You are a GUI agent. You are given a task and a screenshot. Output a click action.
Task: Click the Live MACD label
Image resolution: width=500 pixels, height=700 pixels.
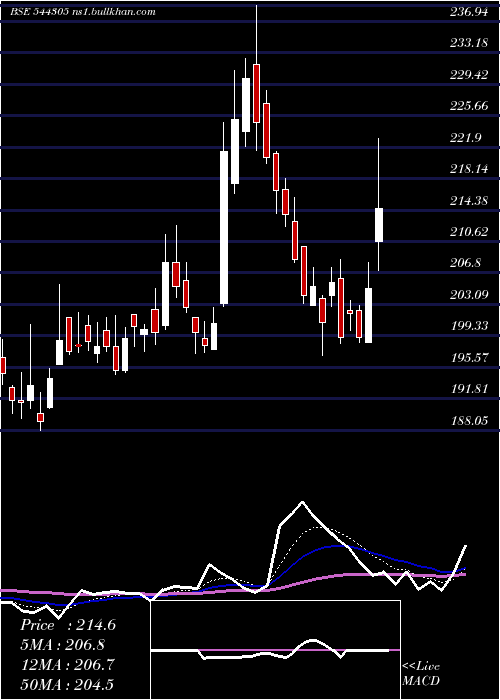pos(421,673)
